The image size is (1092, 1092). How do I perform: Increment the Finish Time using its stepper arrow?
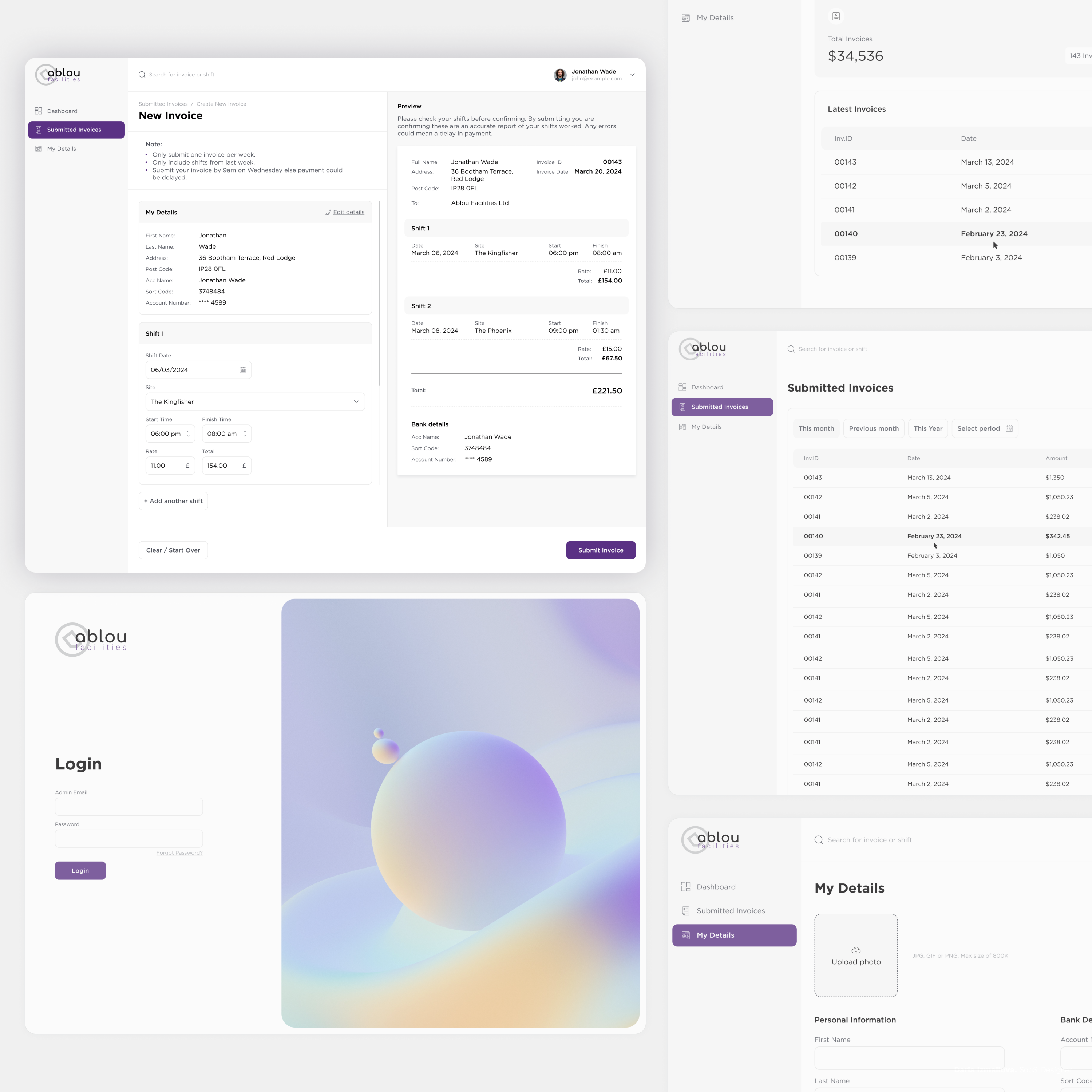[245, 431]
